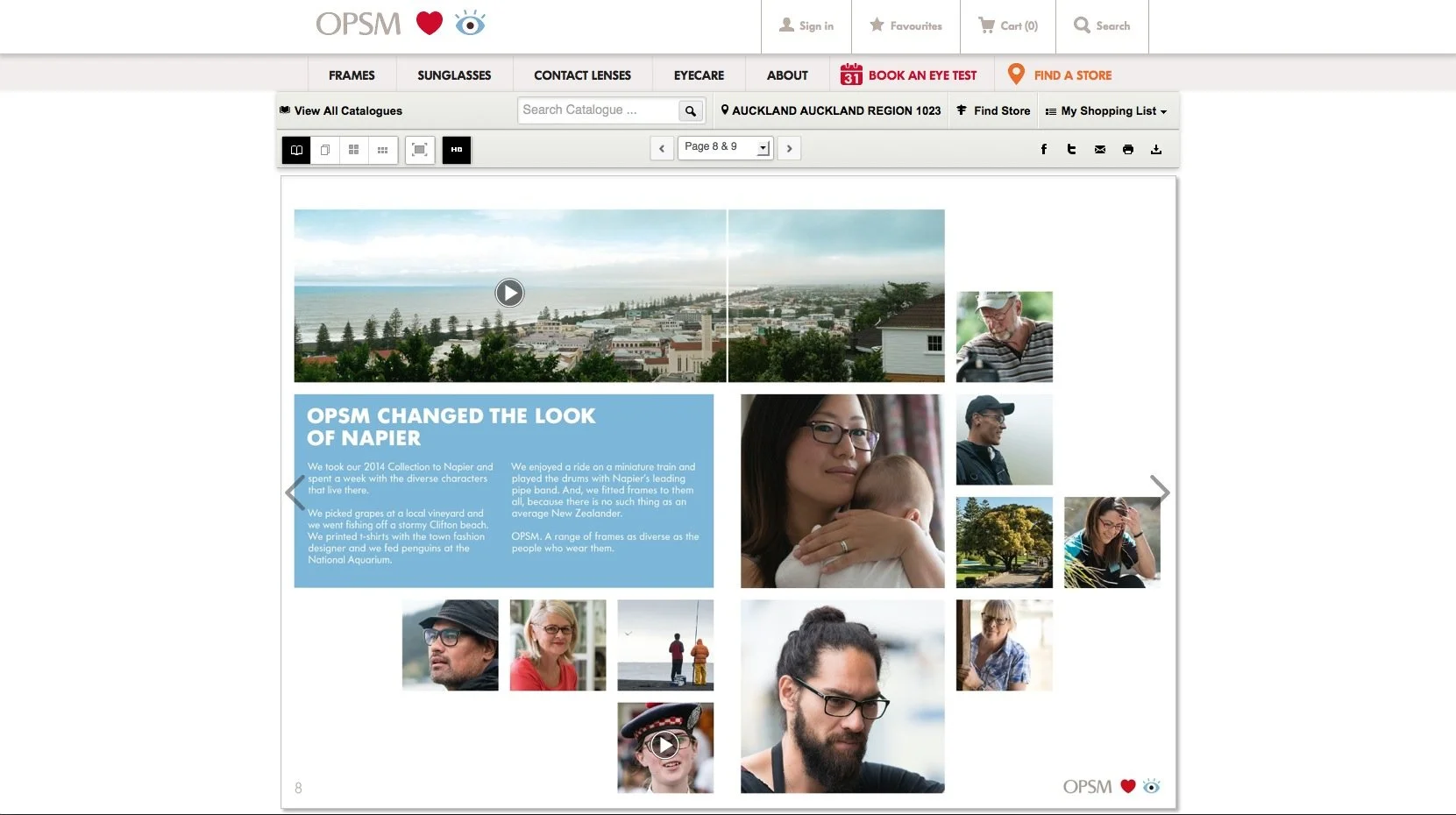This screenshot has height=815, width=1456.
Task: Click the man in bucket hat photo
Action: tap(450, 645)
